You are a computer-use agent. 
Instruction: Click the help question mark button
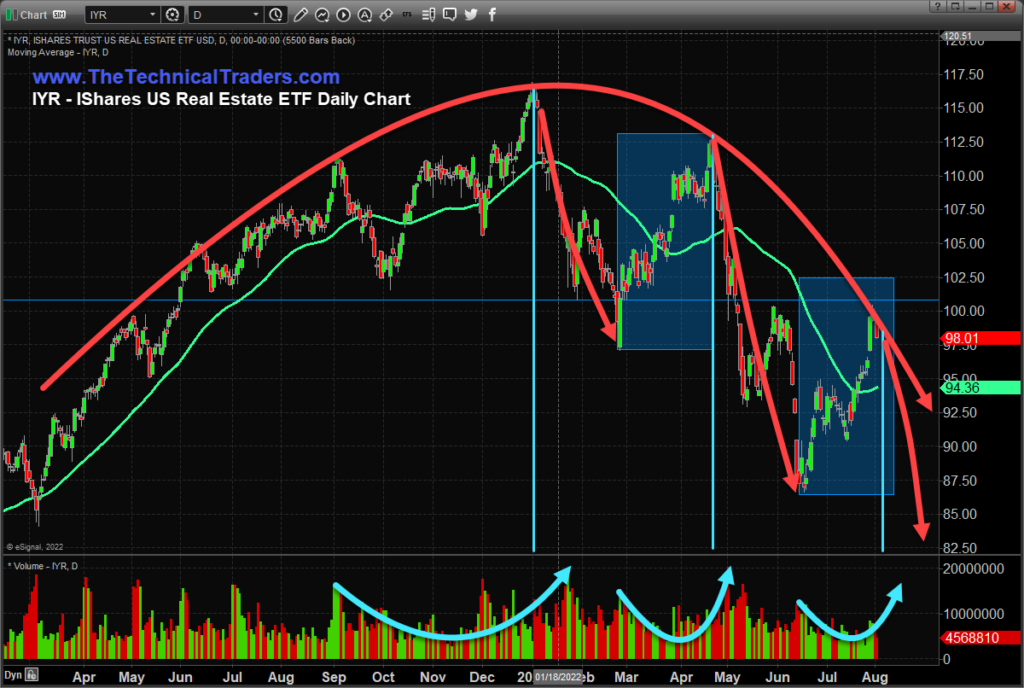[x=938, y=7]
